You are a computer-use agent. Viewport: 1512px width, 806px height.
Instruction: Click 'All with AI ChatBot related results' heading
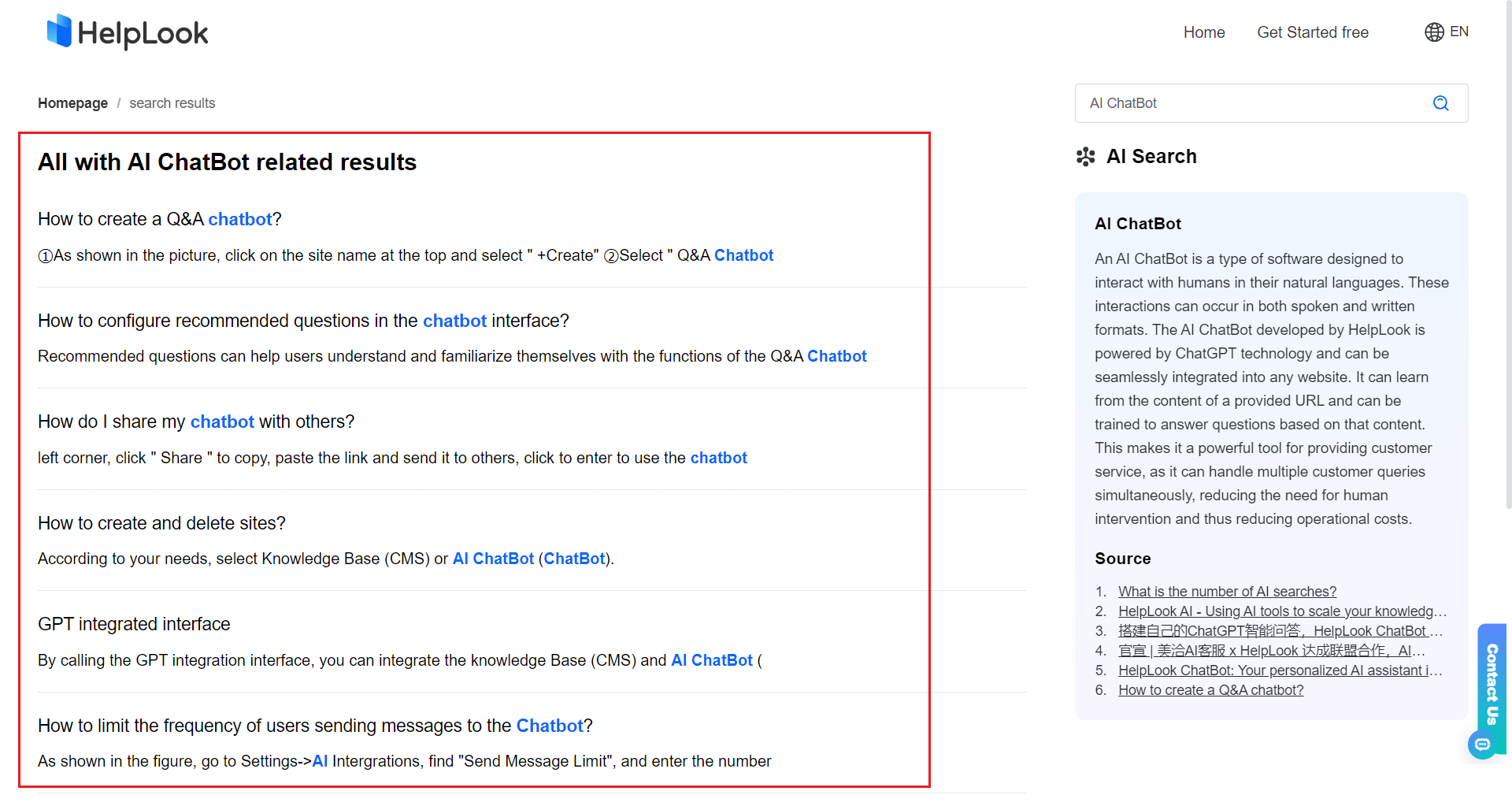(227, 162)
